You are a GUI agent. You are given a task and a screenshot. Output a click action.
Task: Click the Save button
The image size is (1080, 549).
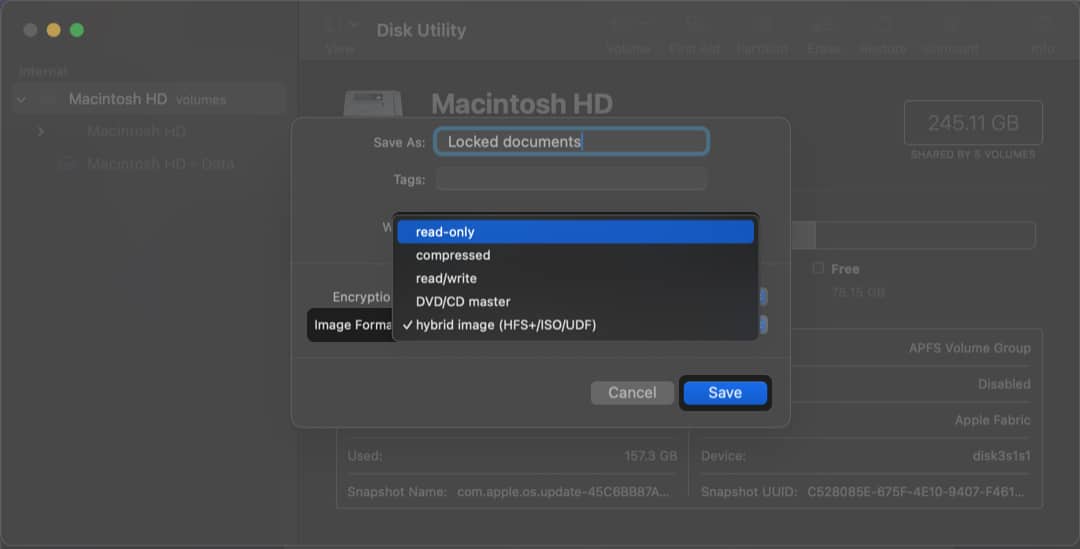click(725, 393)
